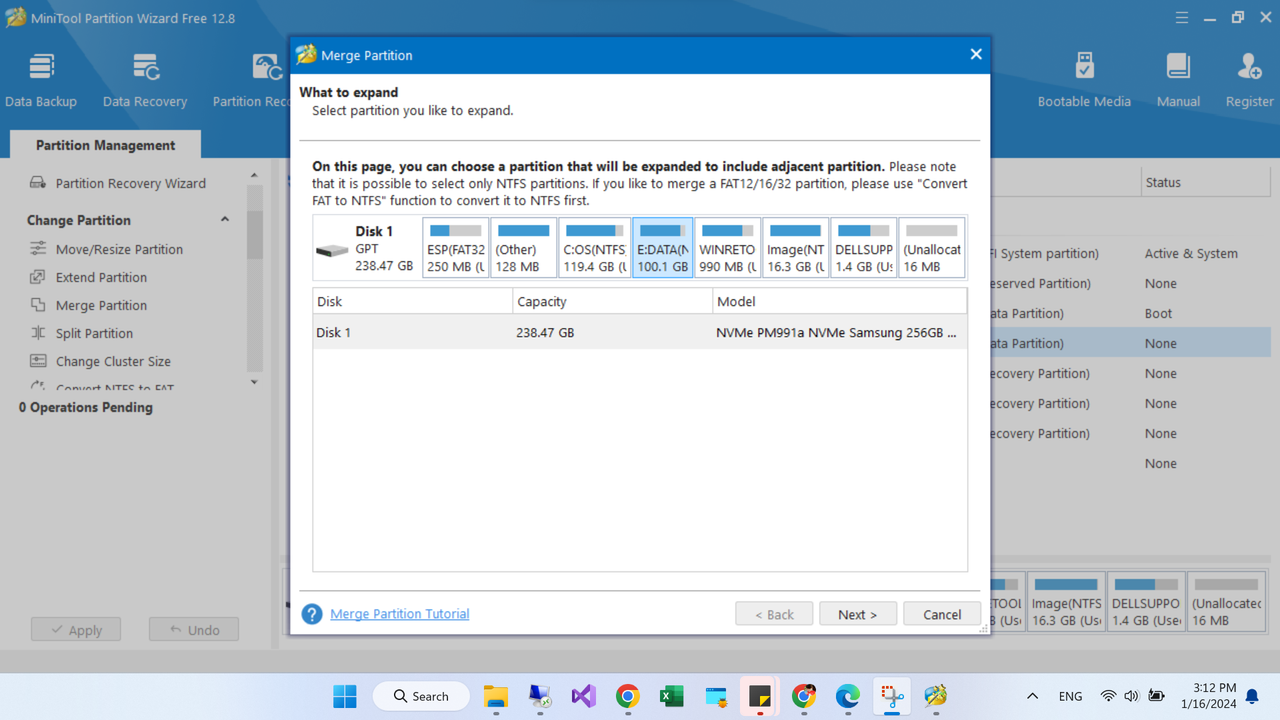Screen dimensions: 1280x720
Task: Open the notifications bell in tray
Action: coord(1252,696)
